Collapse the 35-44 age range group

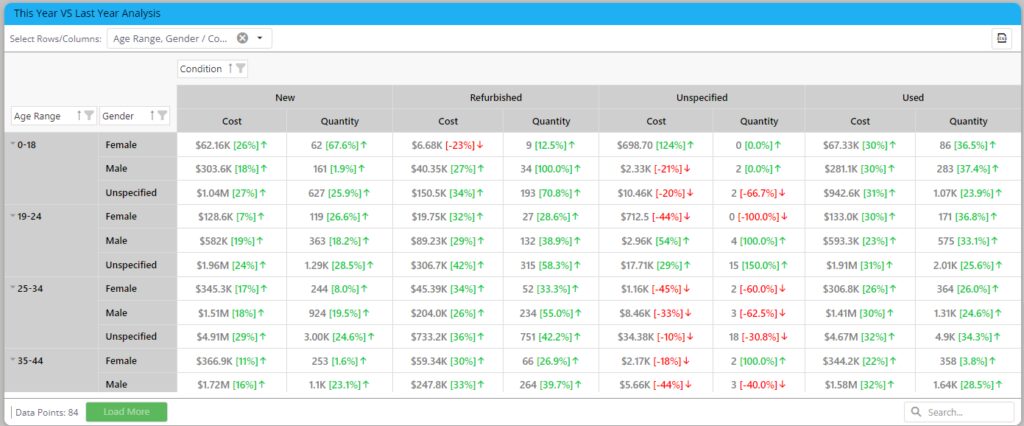(x=13, y=359)
